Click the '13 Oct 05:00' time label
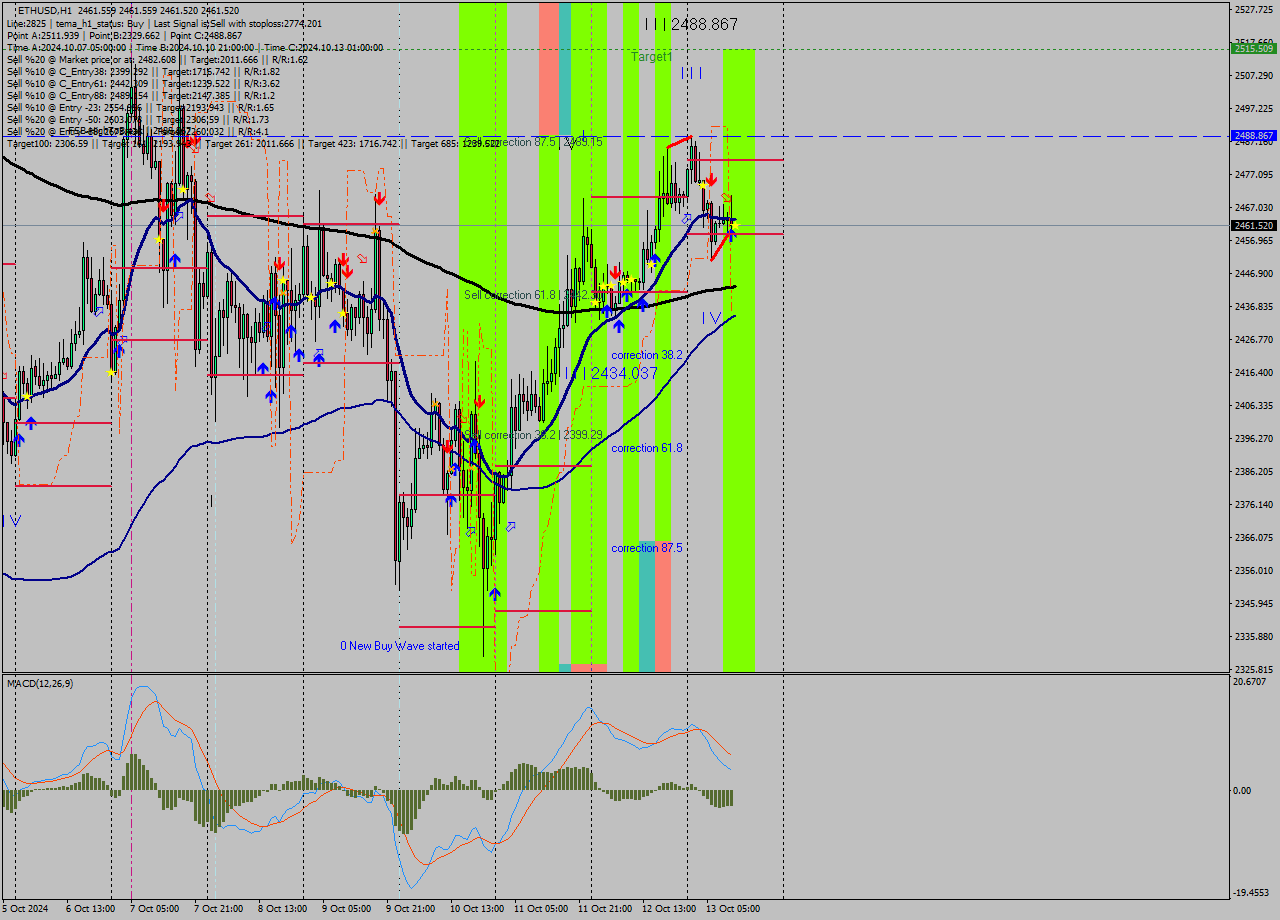The height and width of the screenshot is (920, 1280). pyautogui.click(x=732, y=909)
